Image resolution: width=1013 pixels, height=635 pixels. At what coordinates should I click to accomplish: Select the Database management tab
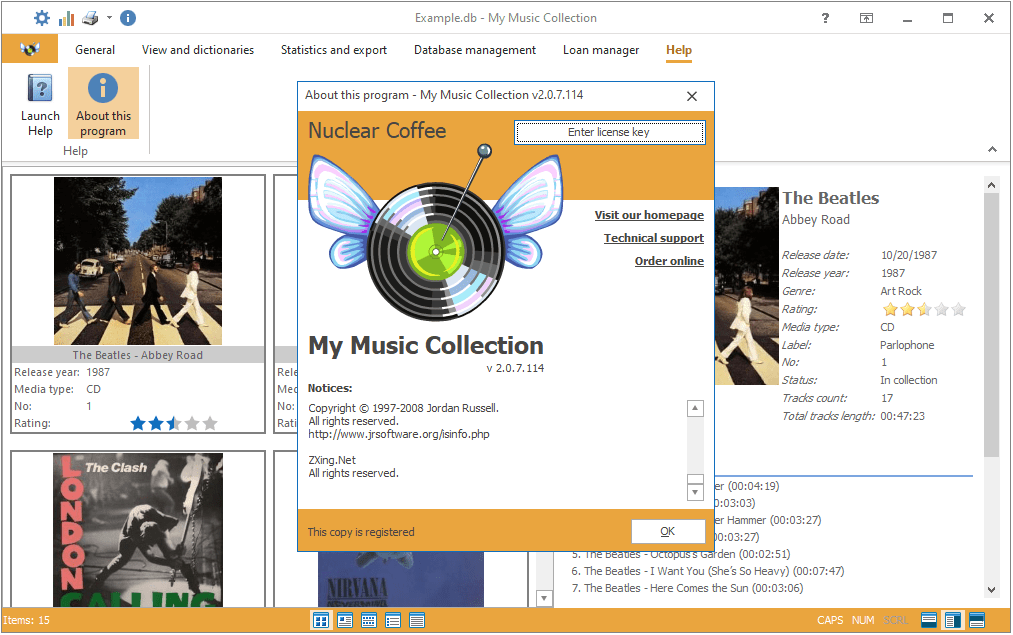(x=475, y=50)
